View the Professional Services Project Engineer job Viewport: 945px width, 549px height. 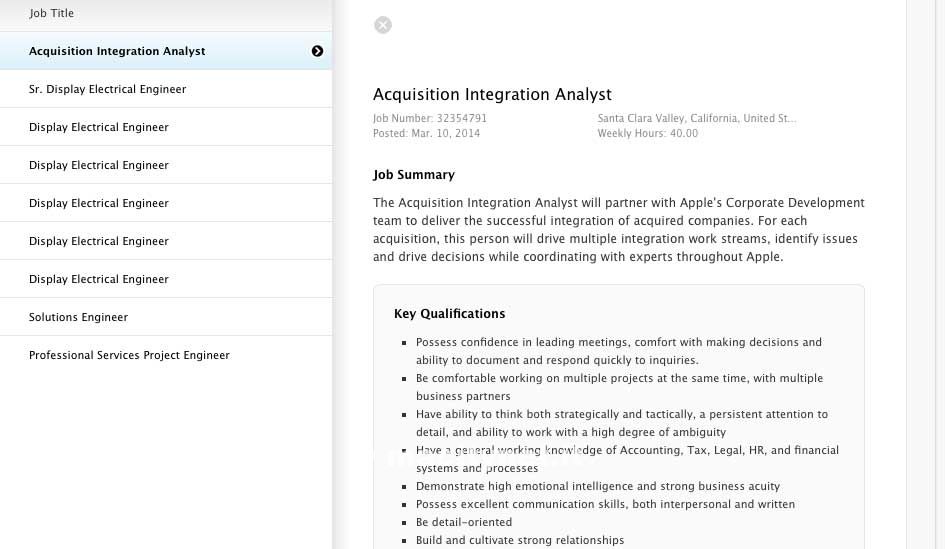pos(129,355)
